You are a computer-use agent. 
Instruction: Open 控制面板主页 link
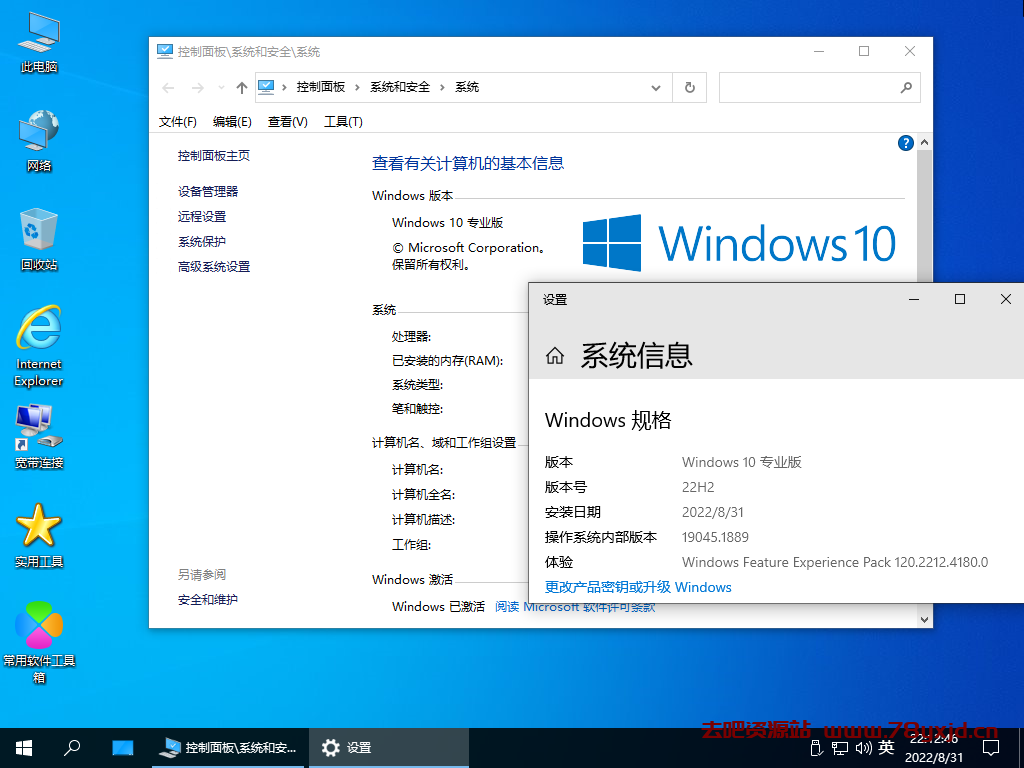pyautogui.click(x=214, y=155)
